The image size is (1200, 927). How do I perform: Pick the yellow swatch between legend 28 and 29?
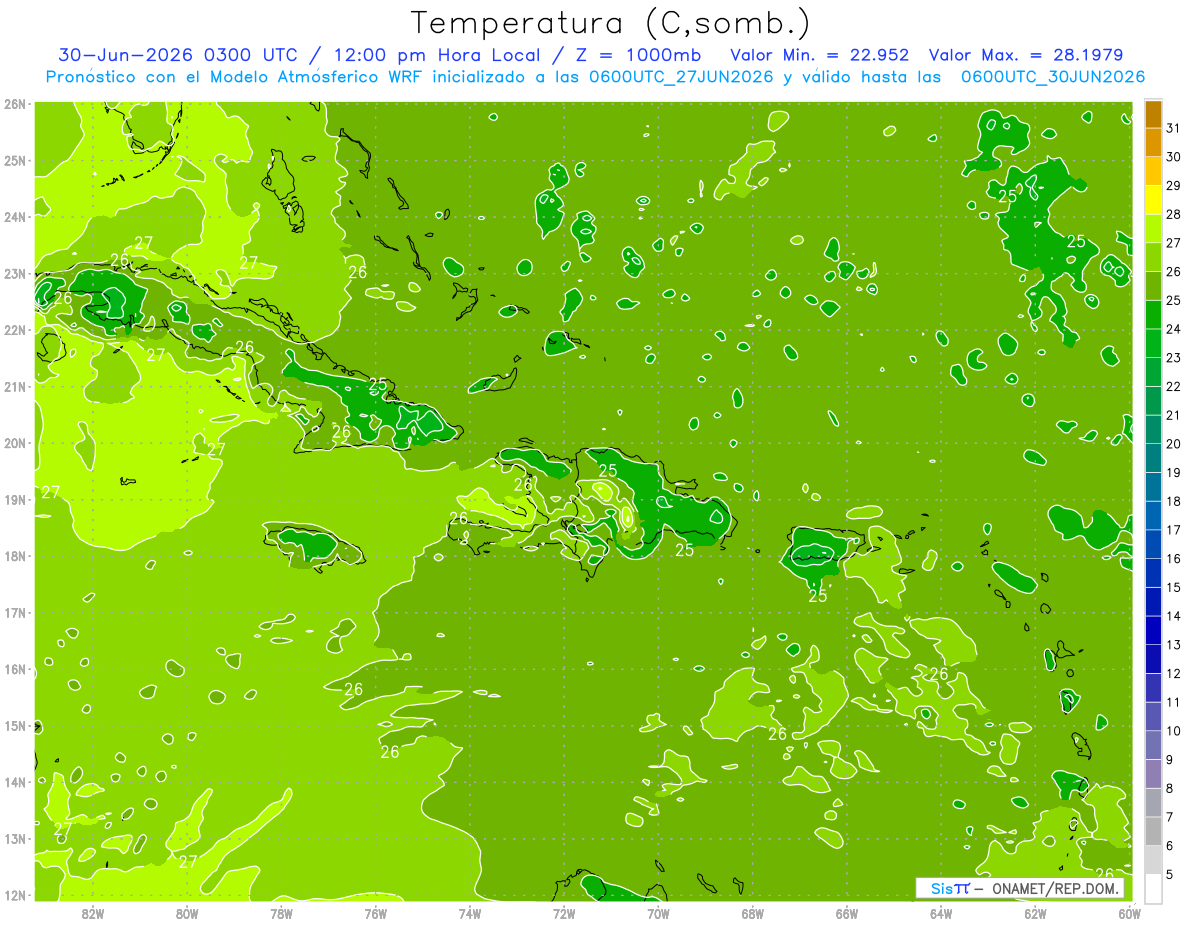point(1153,200)
